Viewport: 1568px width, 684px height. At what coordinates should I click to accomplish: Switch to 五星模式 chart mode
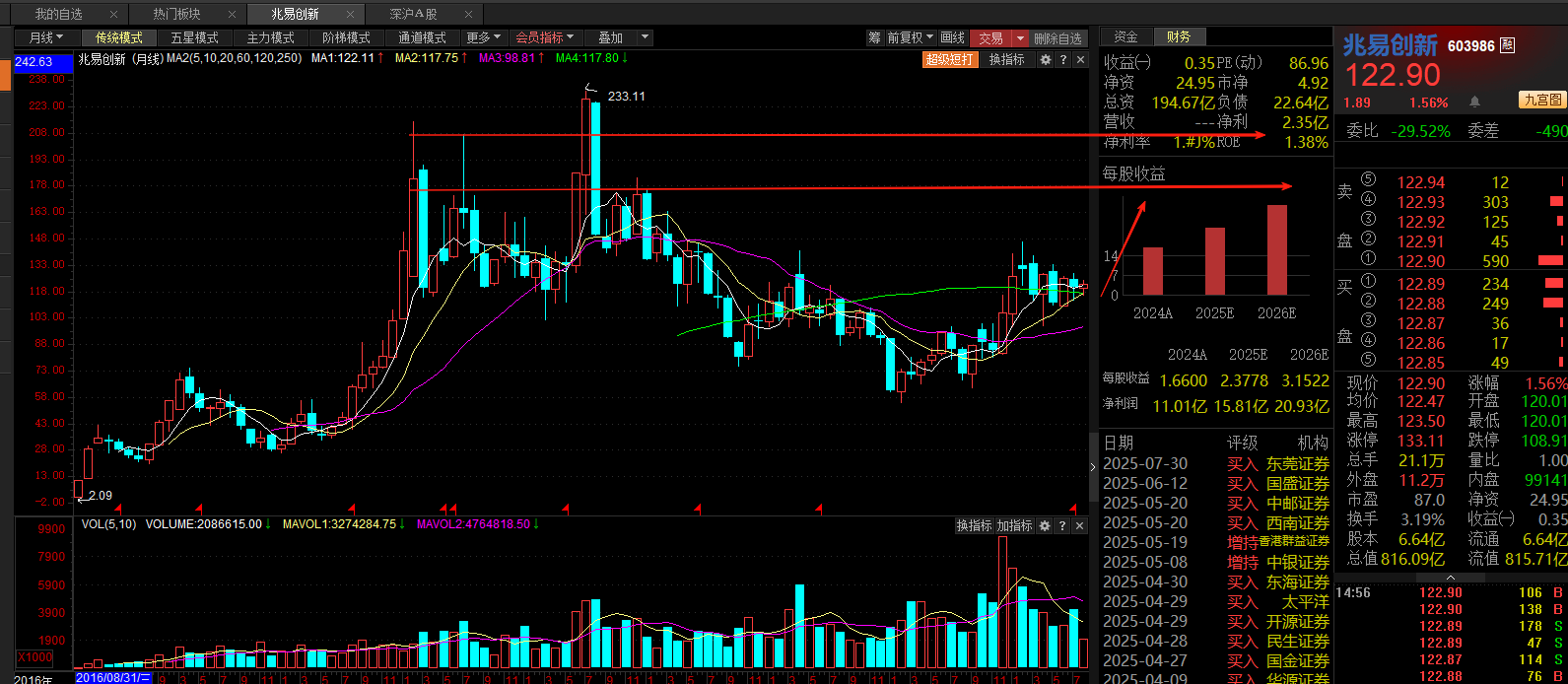(x=195, y=37)
